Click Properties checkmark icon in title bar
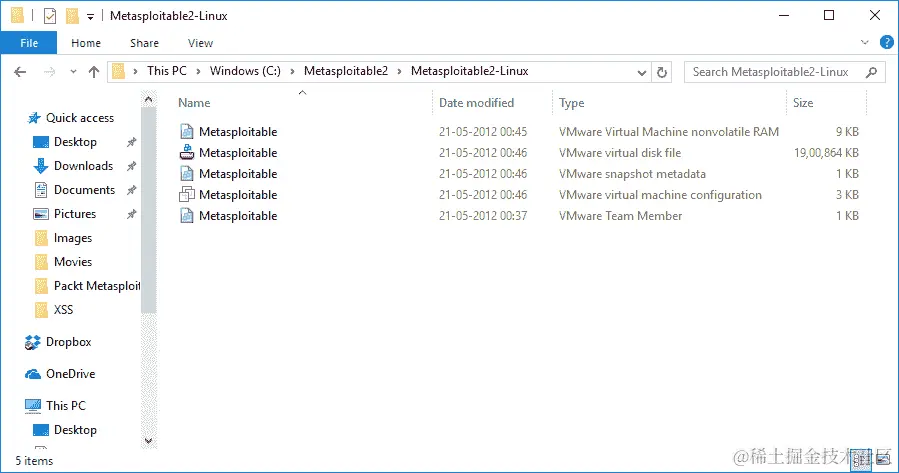 click(50, 16)
